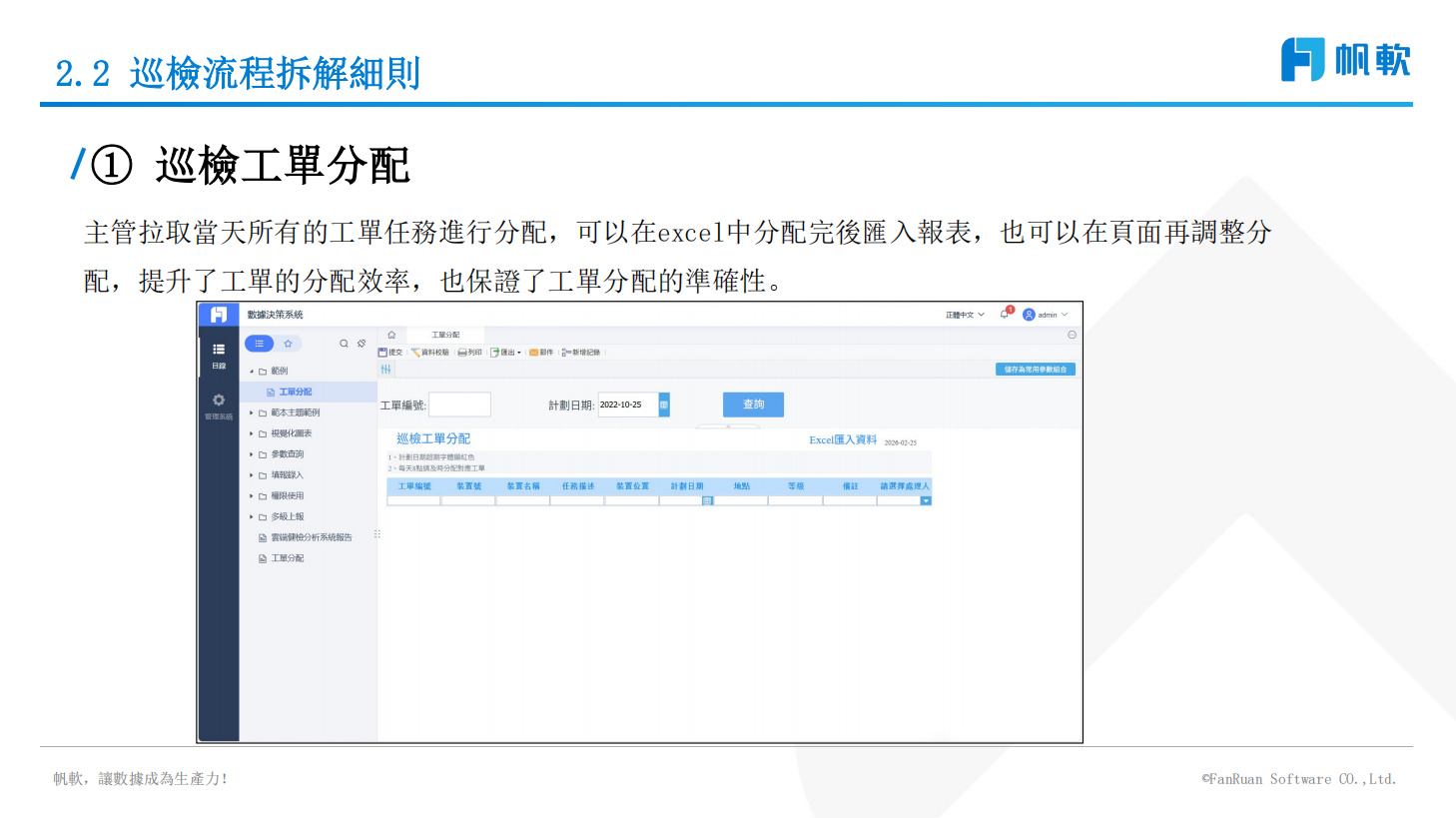Click the 列印 print icon
Screen dimensions: 1456x818
click(462, 353)
